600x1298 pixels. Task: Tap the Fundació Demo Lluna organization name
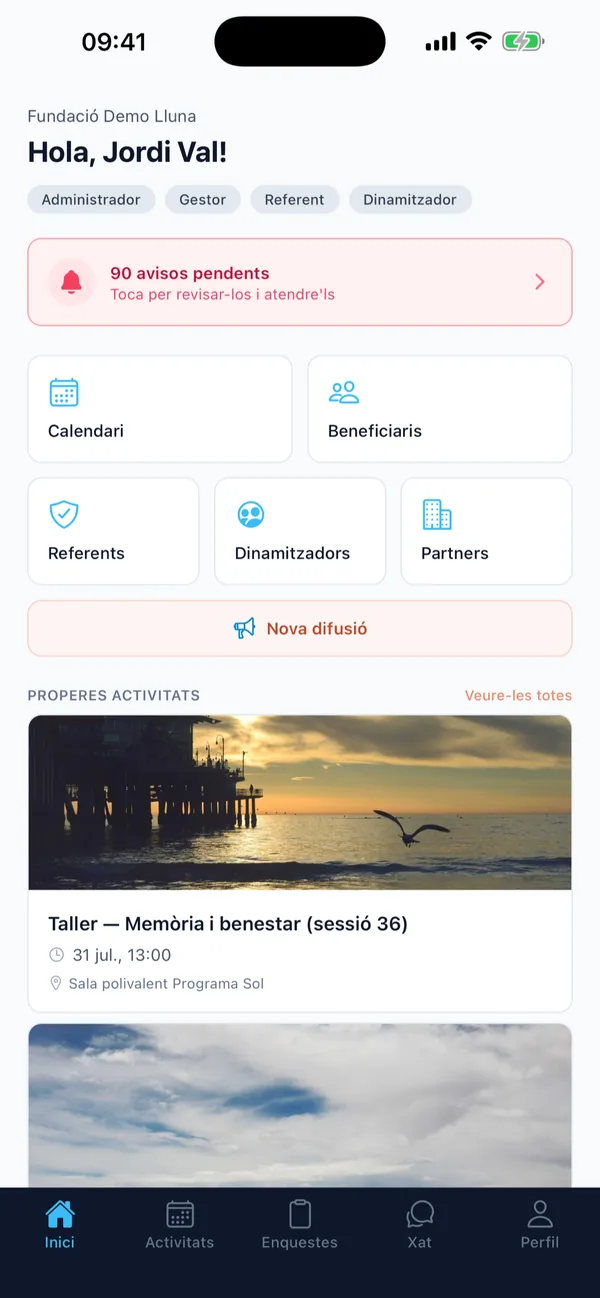pyautogui.click(x=112, y=116)
